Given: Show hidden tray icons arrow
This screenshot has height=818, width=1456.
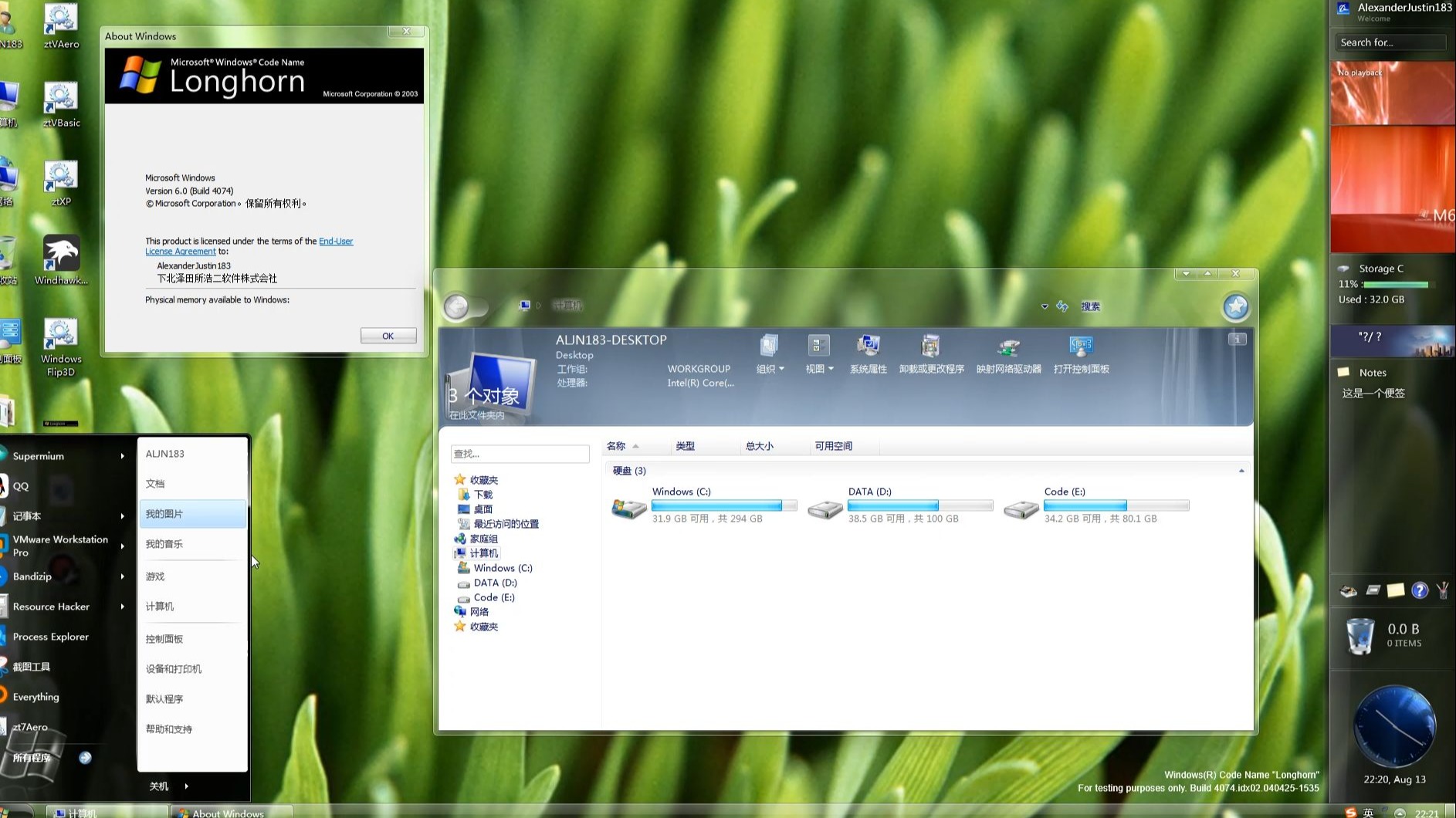Looking at the screenshot, I should pyautogui.click(x=1400, y=813).
